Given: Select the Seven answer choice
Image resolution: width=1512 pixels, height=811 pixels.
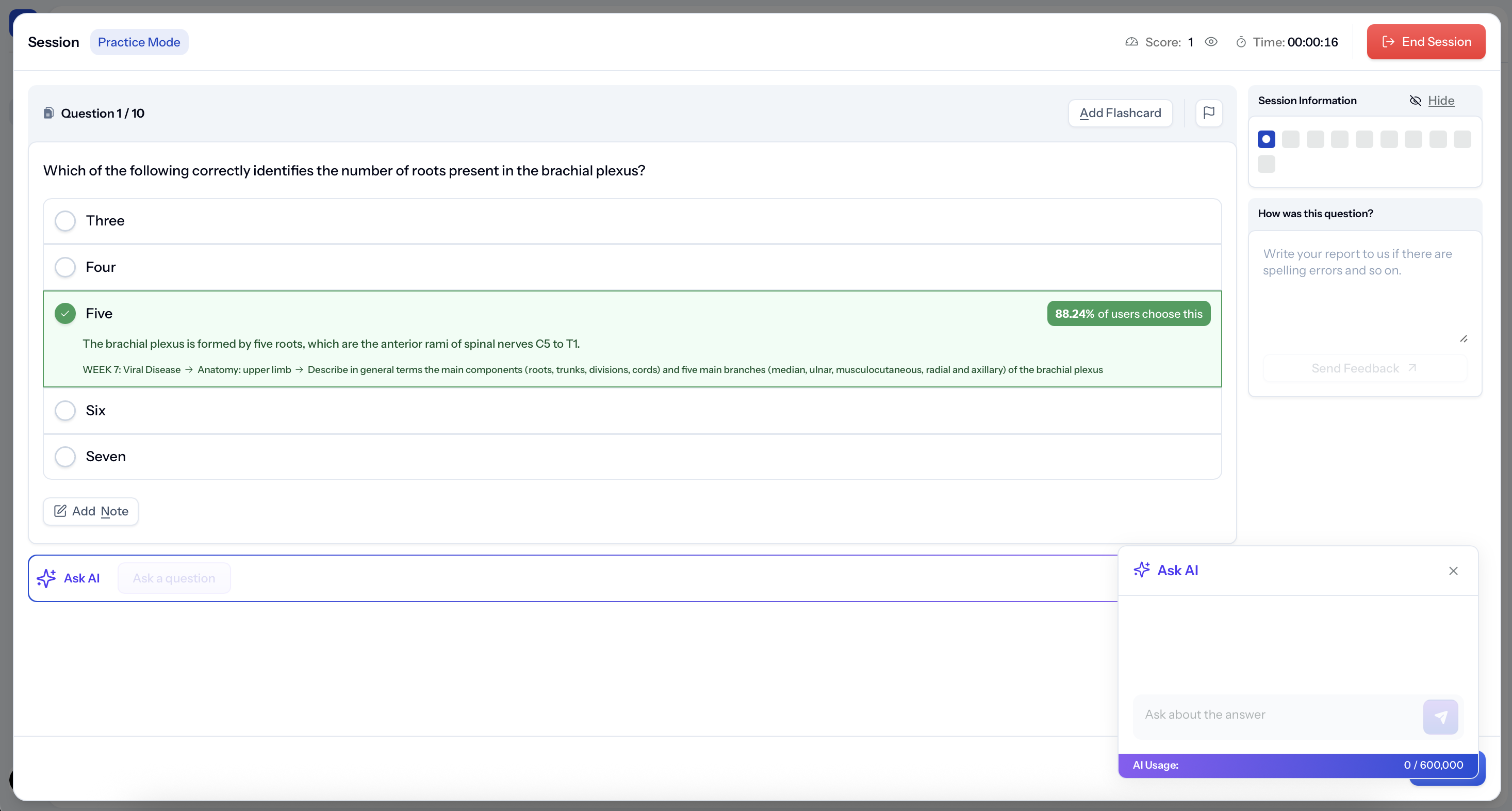Looking at the screenshot, I should click(x=65, y=456).
